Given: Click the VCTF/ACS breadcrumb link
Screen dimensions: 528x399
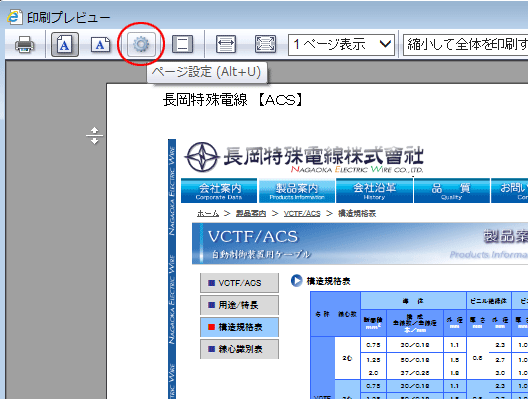Looking at the screenshot, I should pyautogui.click(x=302, y=213).
